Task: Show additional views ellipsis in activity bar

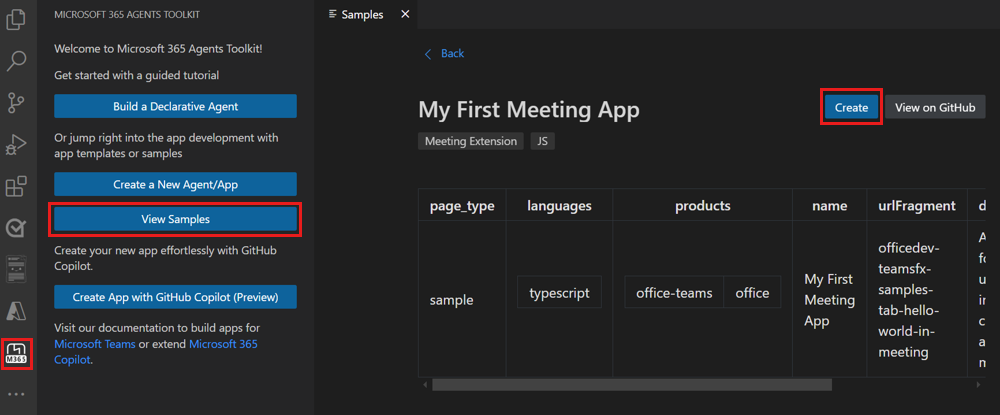Action: pos(15,395)
